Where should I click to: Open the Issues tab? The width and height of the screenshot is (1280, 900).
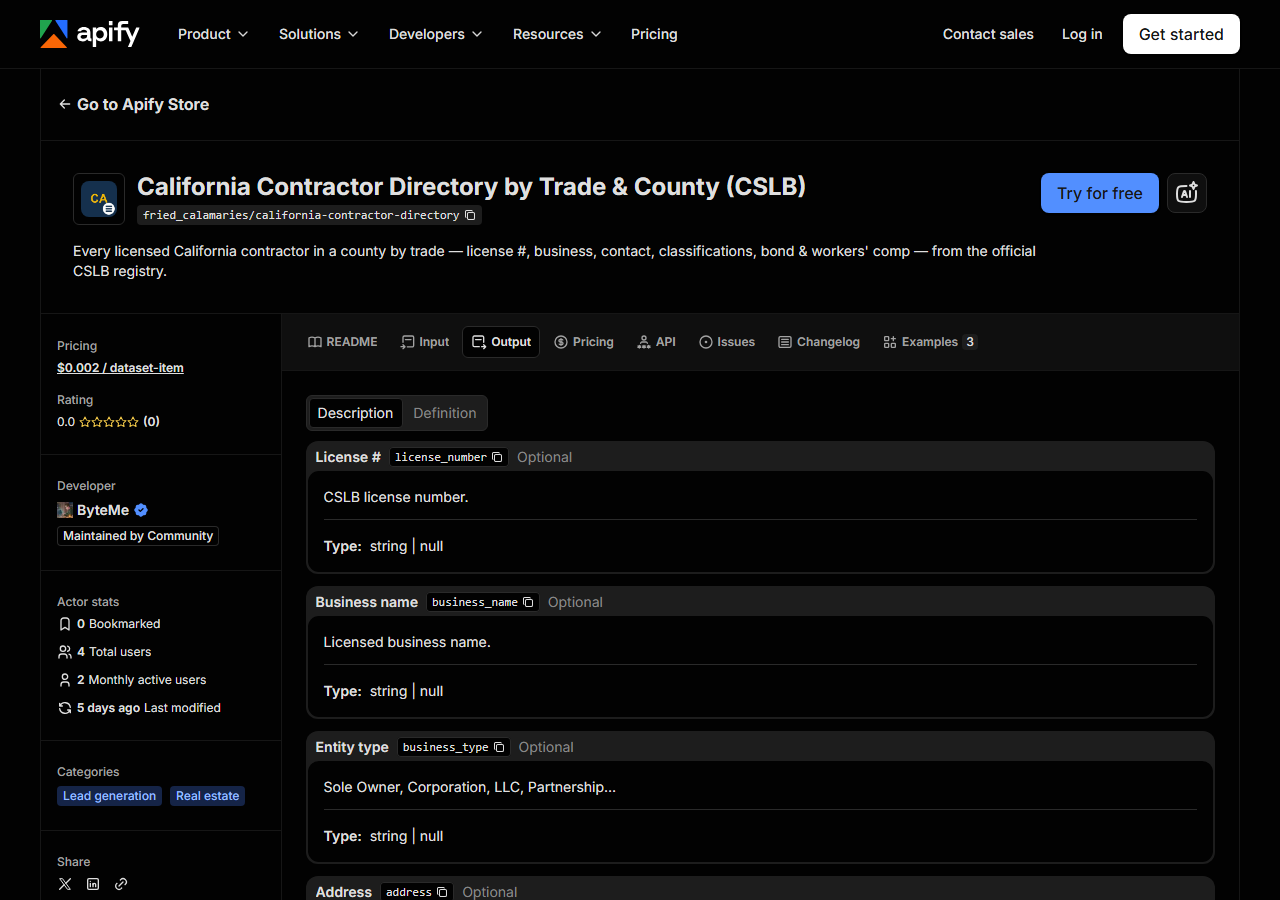[727, 342]
